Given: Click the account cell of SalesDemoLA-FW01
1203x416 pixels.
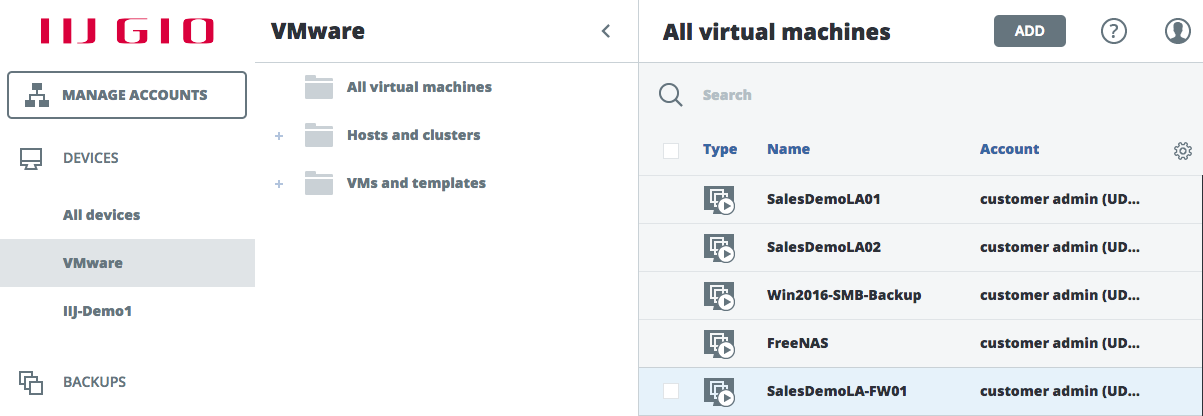Looking at the screenshot, I should (x=1060, y=391).
